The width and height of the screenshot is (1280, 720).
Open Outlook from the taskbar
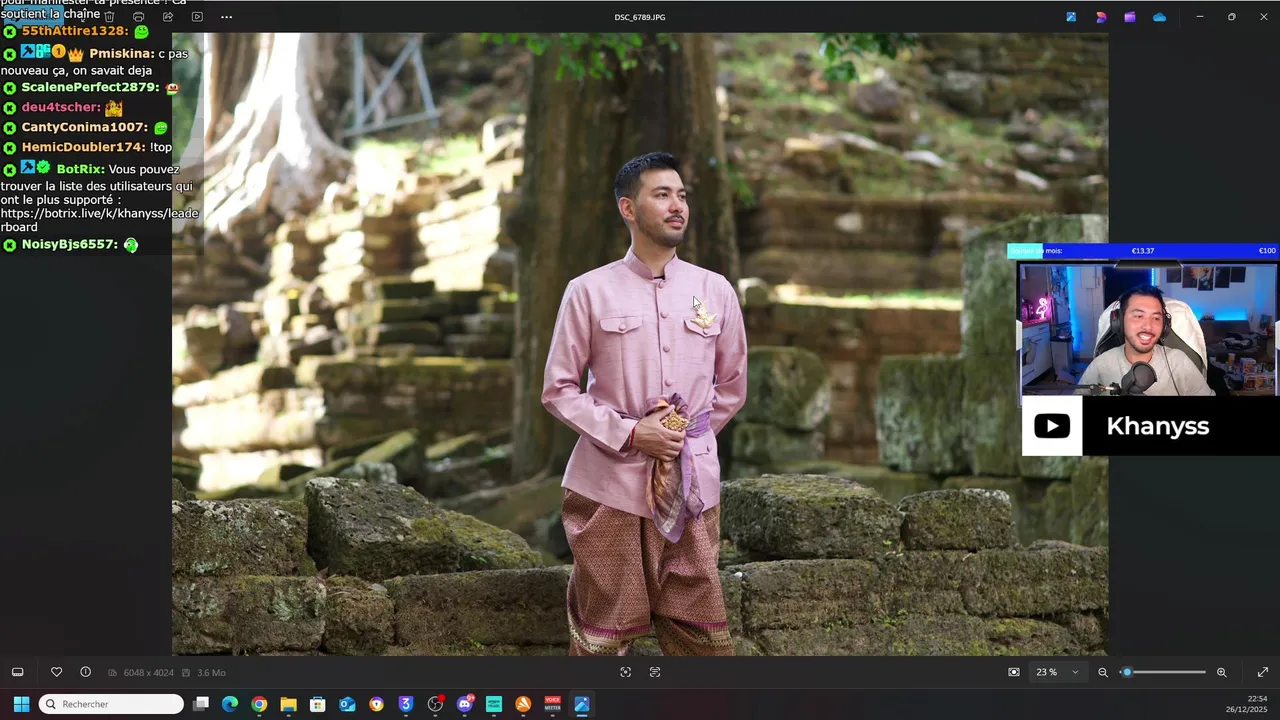[x=347, y=704]
